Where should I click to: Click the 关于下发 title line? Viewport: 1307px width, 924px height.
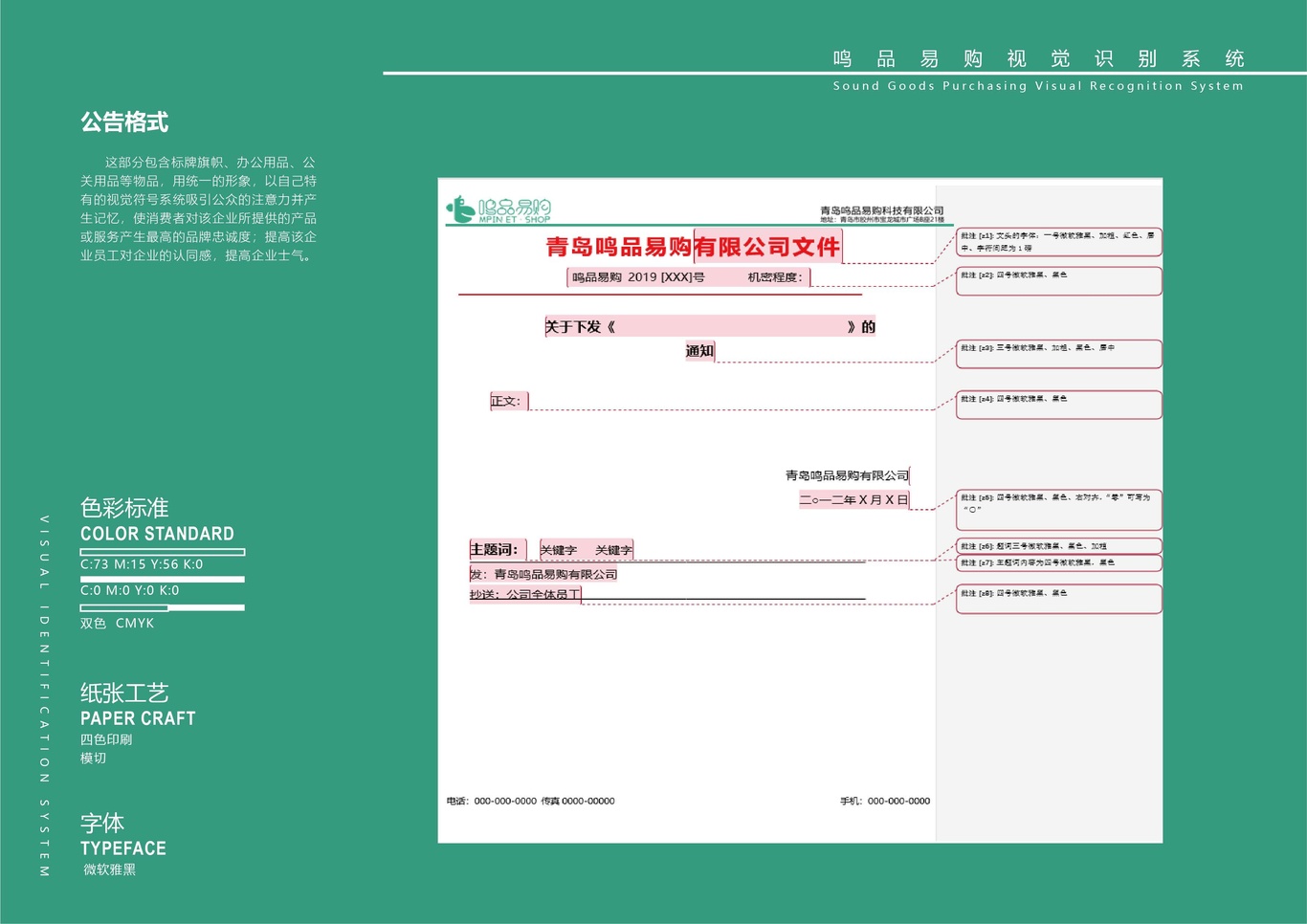(710, 327)
